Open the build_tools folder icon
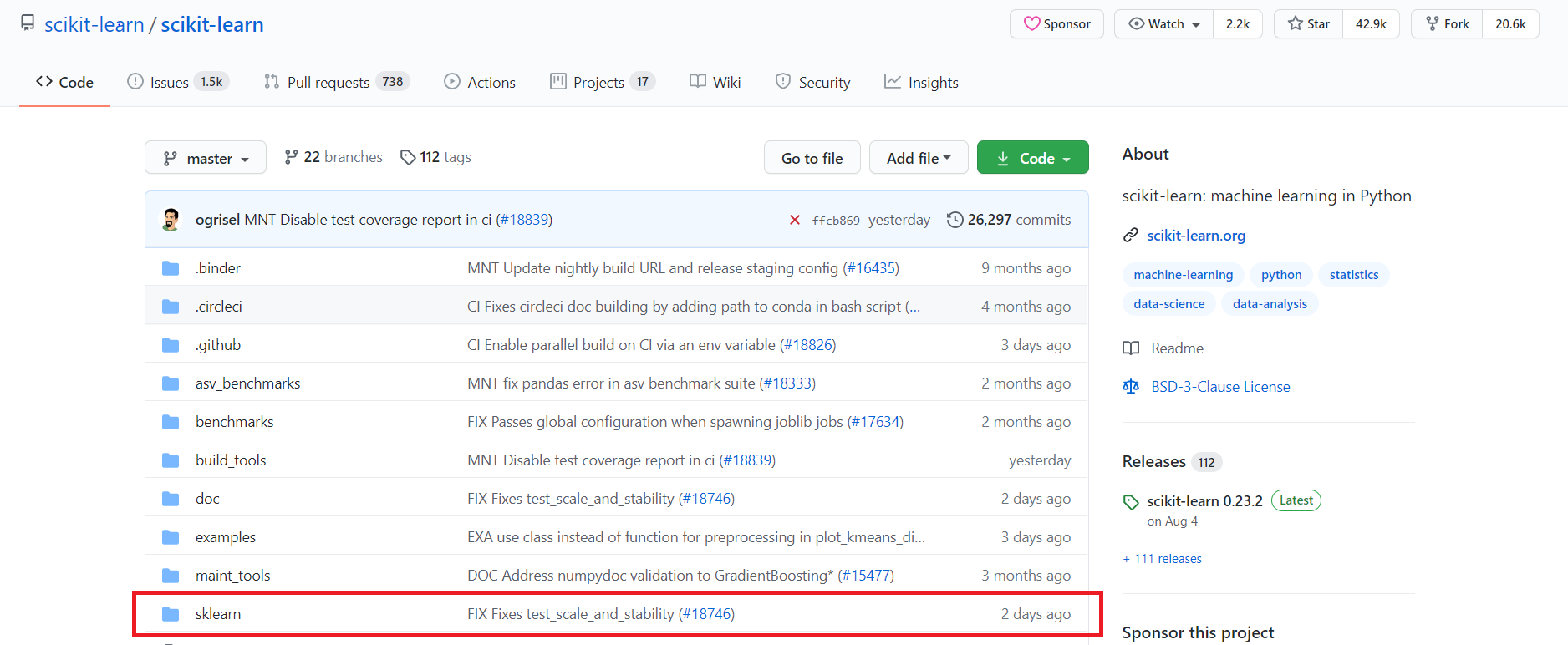 (171, 460)
